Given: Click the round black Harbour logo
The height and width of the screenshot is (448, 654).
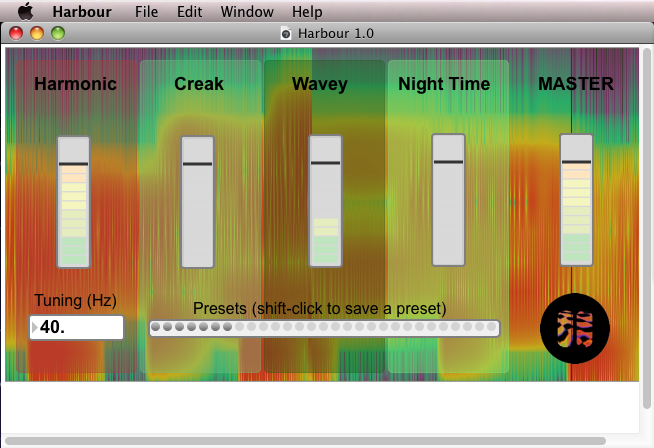Looking at the screenshot, I should pos(575,328).
